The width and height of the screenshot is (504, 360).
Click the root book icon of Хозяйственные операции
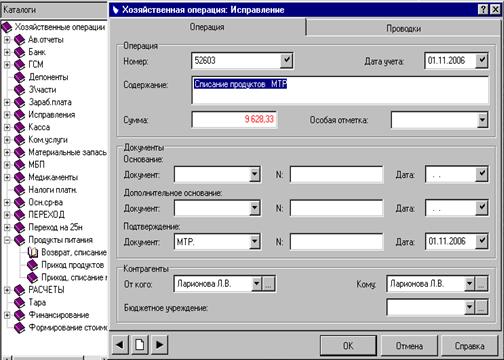[7, 27]
